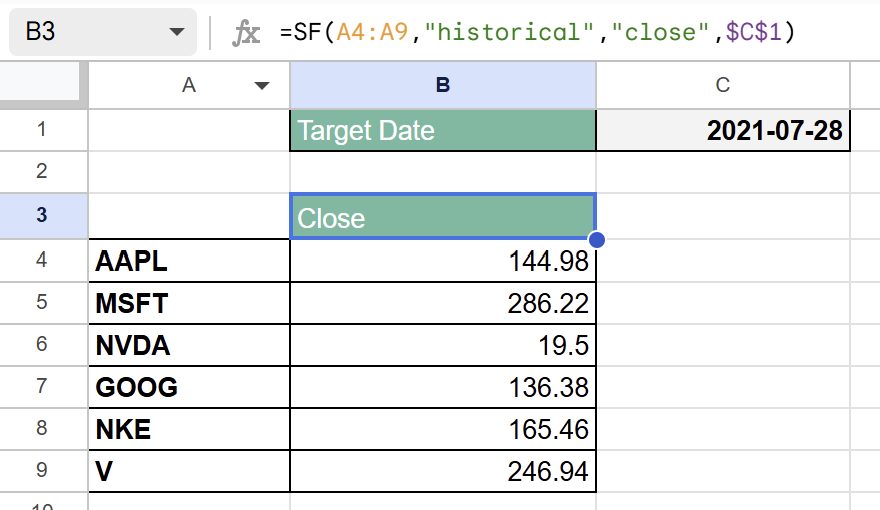
Task: Click empty cell C4 next to 144.98
Action: (x=723, y=260)
